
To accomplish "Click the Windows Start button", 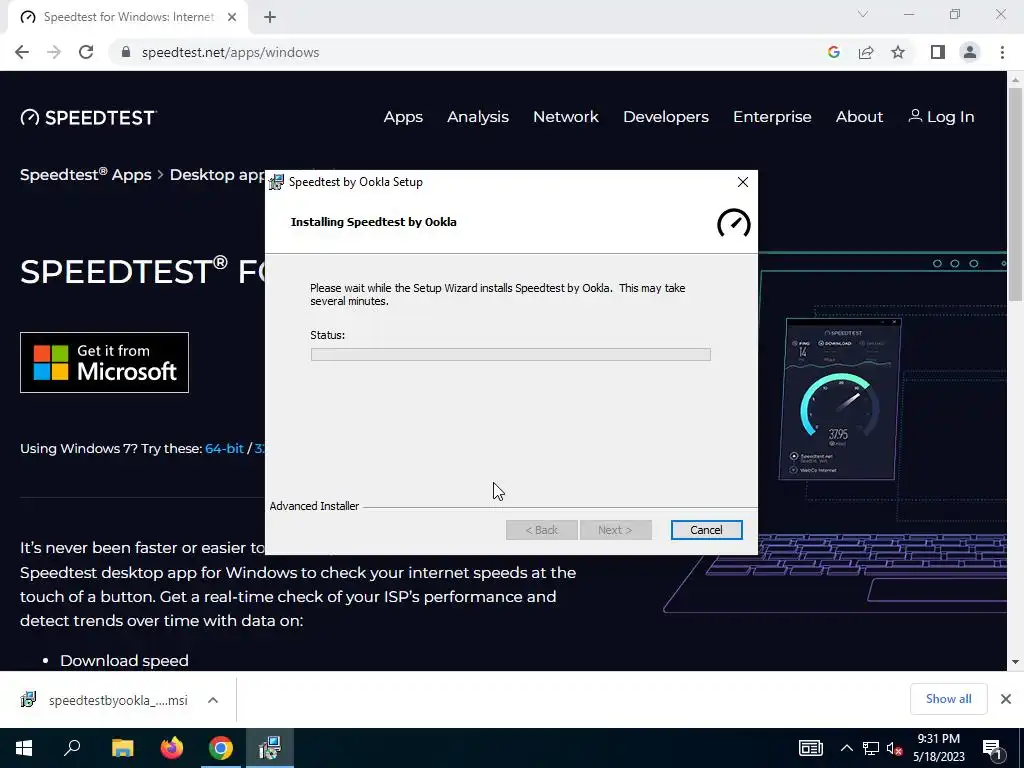I will click(24, 748).
